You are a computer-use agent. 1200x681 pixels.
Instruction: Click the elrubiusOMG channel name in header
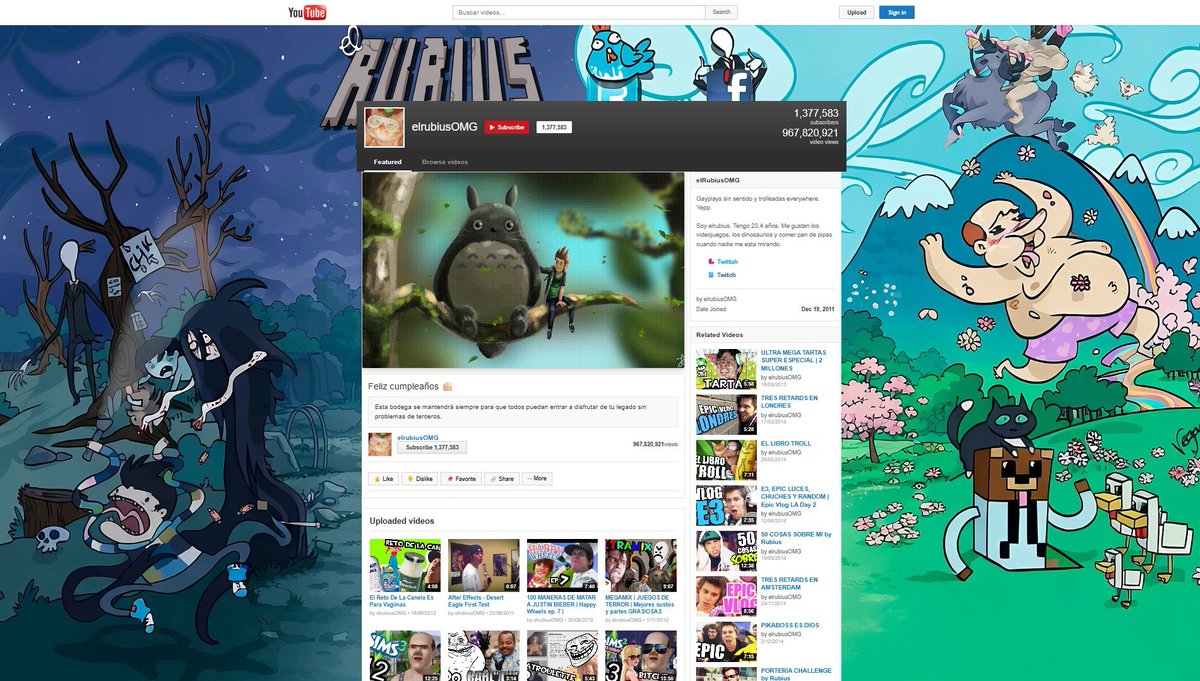[x=445, y=126]
